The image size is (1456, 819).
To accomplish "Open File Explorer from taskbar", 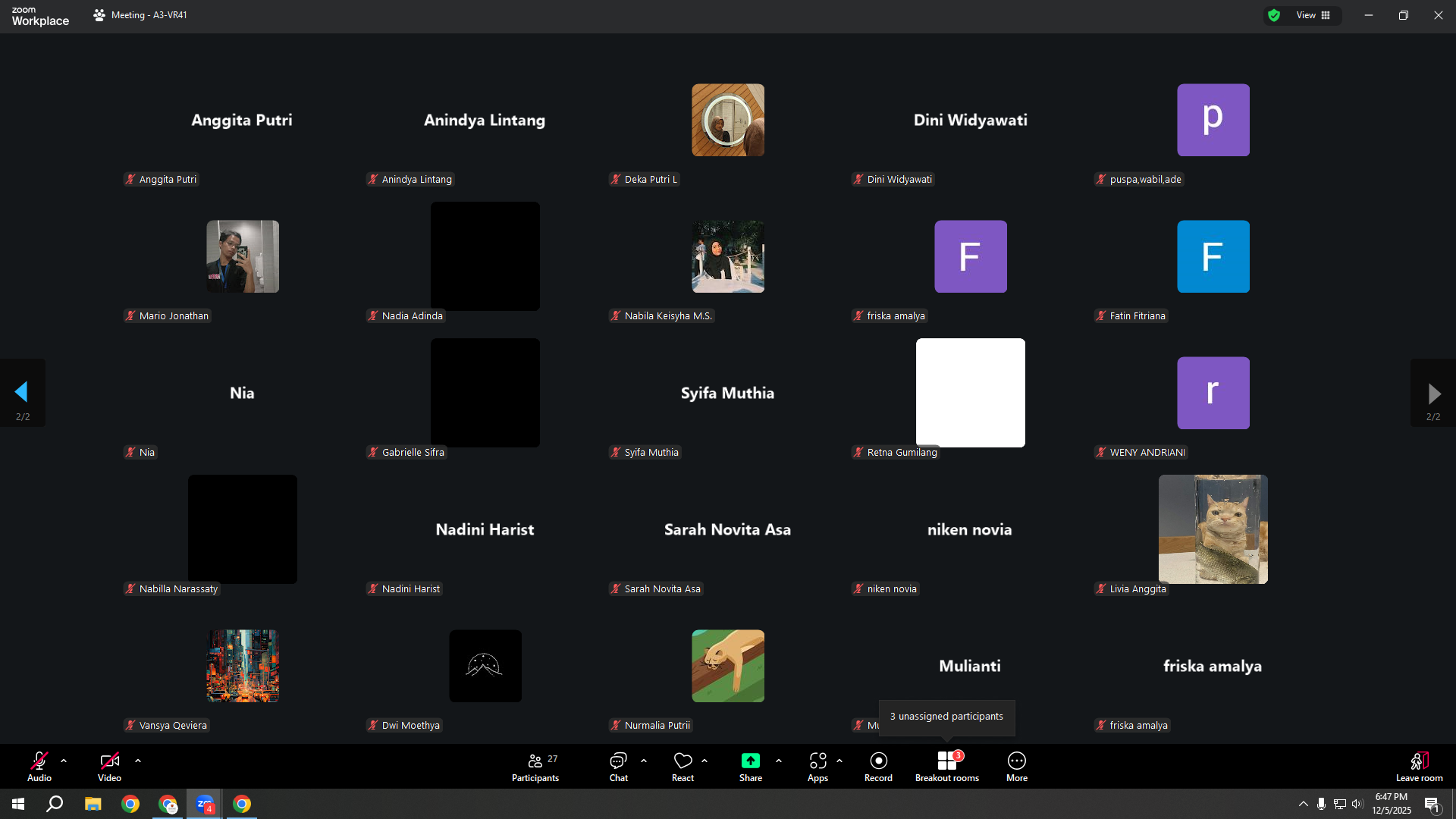I will (x=93, y=804).
